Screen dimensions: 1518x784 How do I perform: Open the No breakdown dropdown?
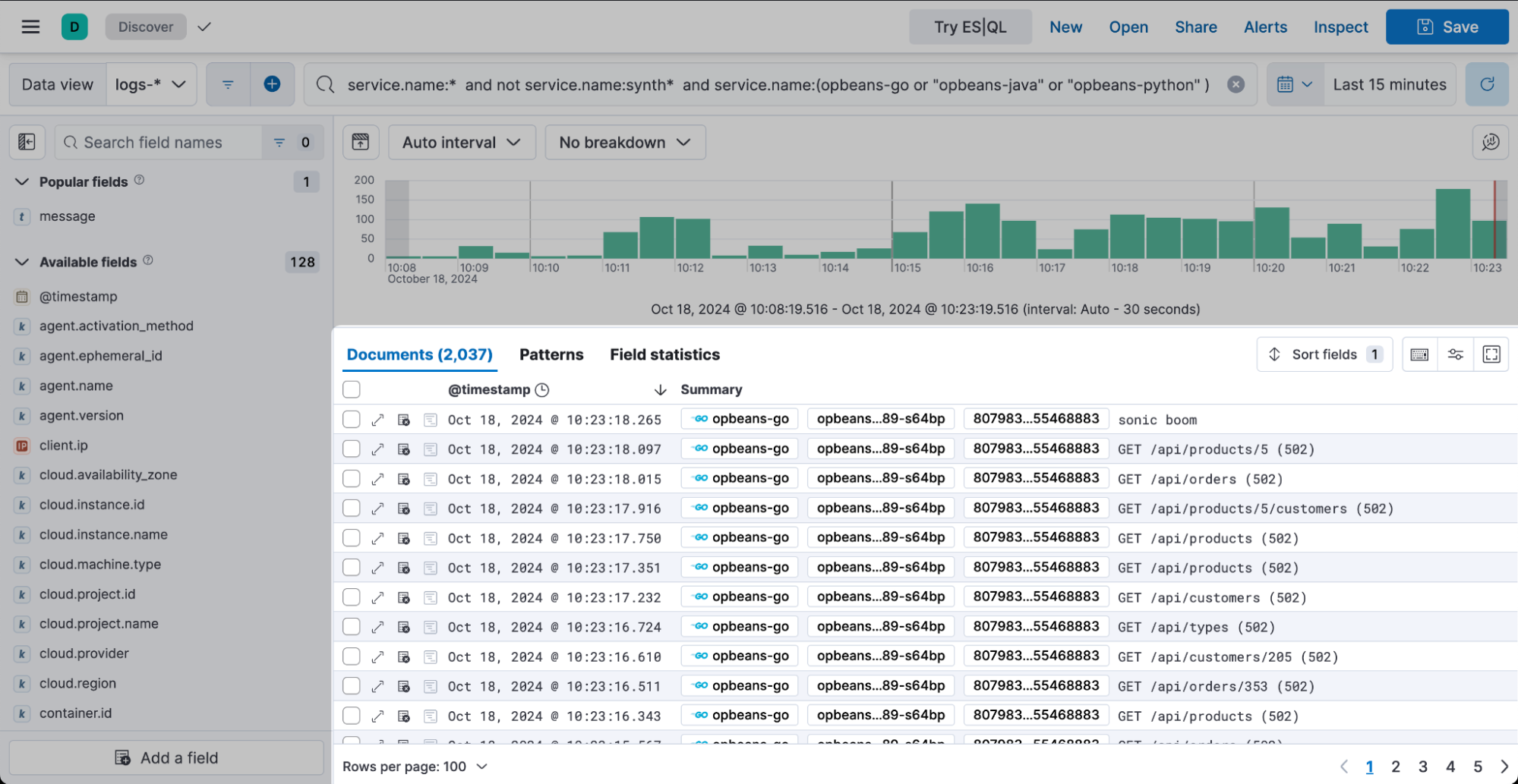click(625, 142)
